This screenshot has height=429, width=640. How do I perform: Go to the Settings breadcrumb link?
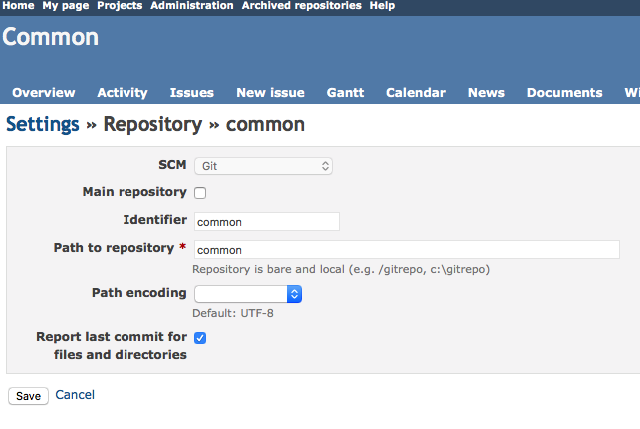point(43,124)
